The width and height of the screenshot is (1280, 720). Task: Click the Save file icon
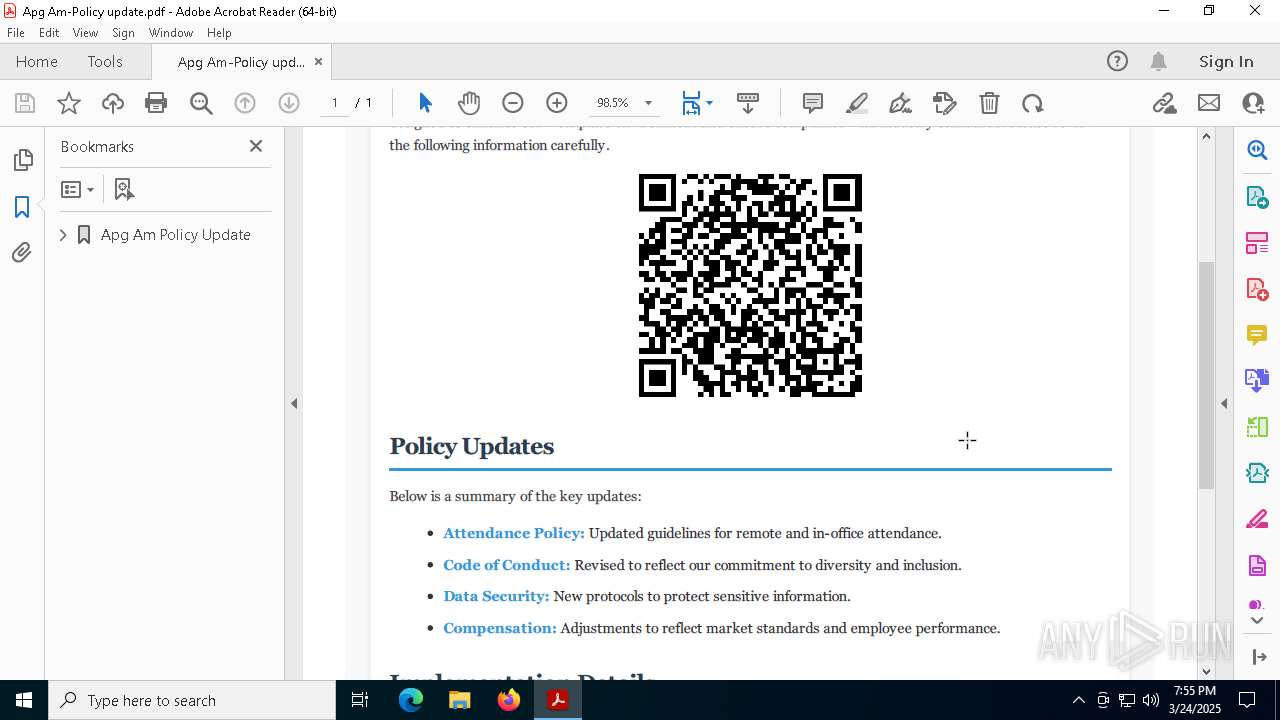coord(25,103)
